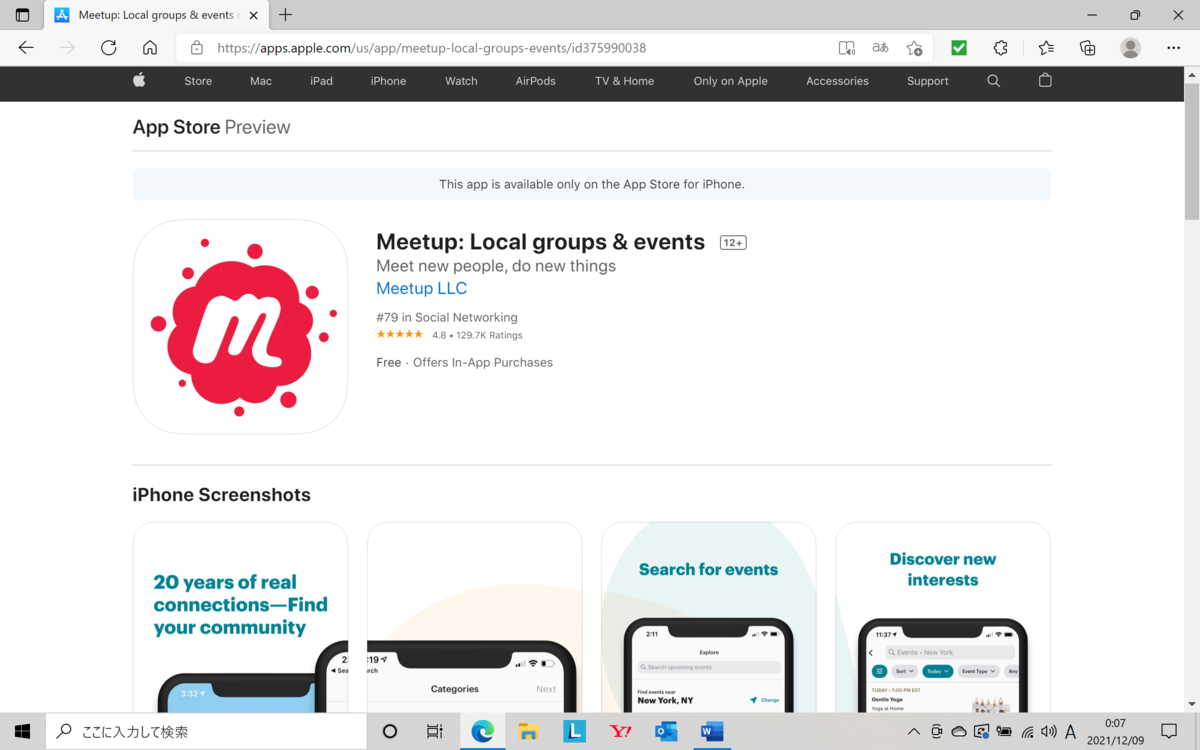
Task: Add this page to favorites star
Action: click(x=914, y=48)
